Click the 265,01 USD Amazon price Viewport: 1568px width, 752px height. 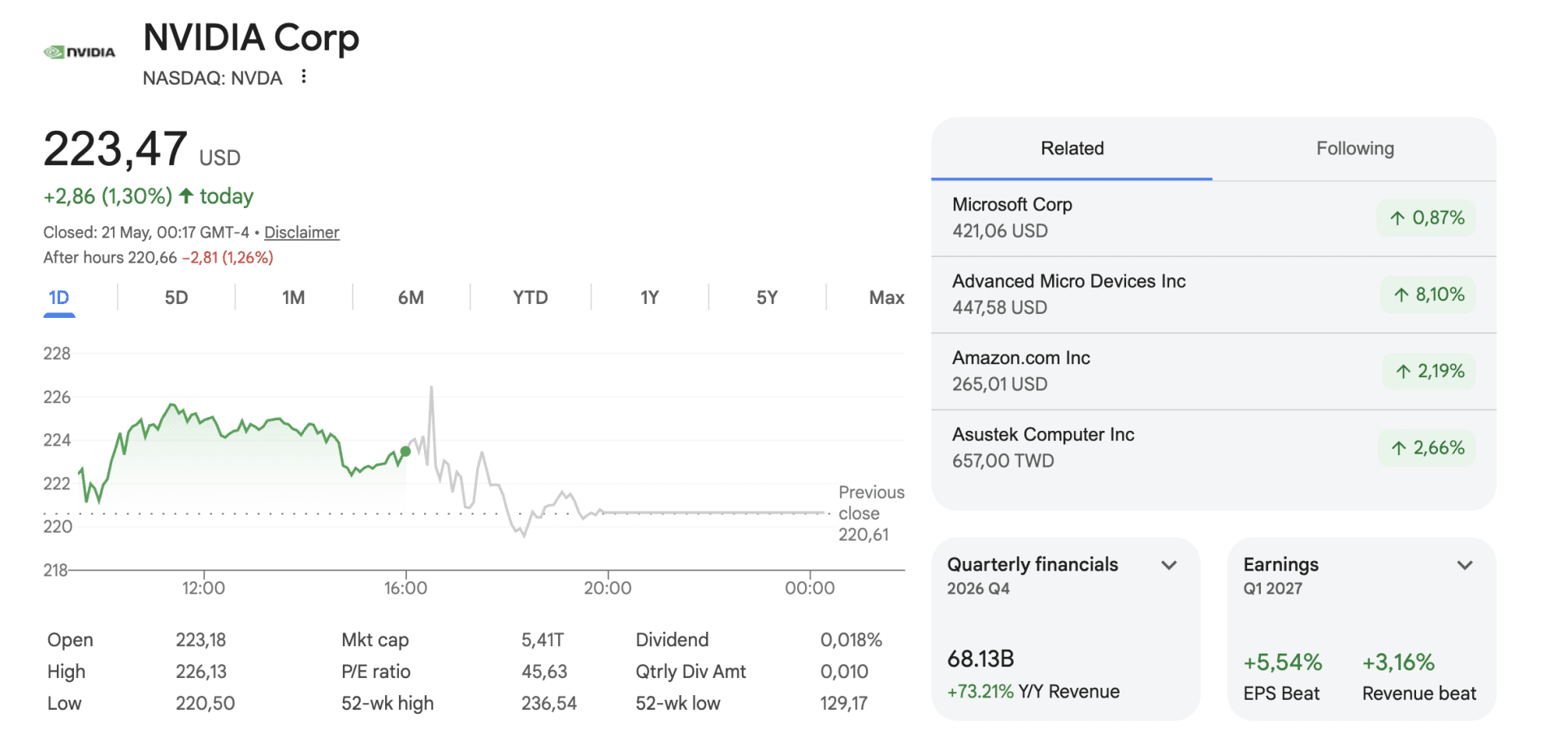click(x=999, y=384)
